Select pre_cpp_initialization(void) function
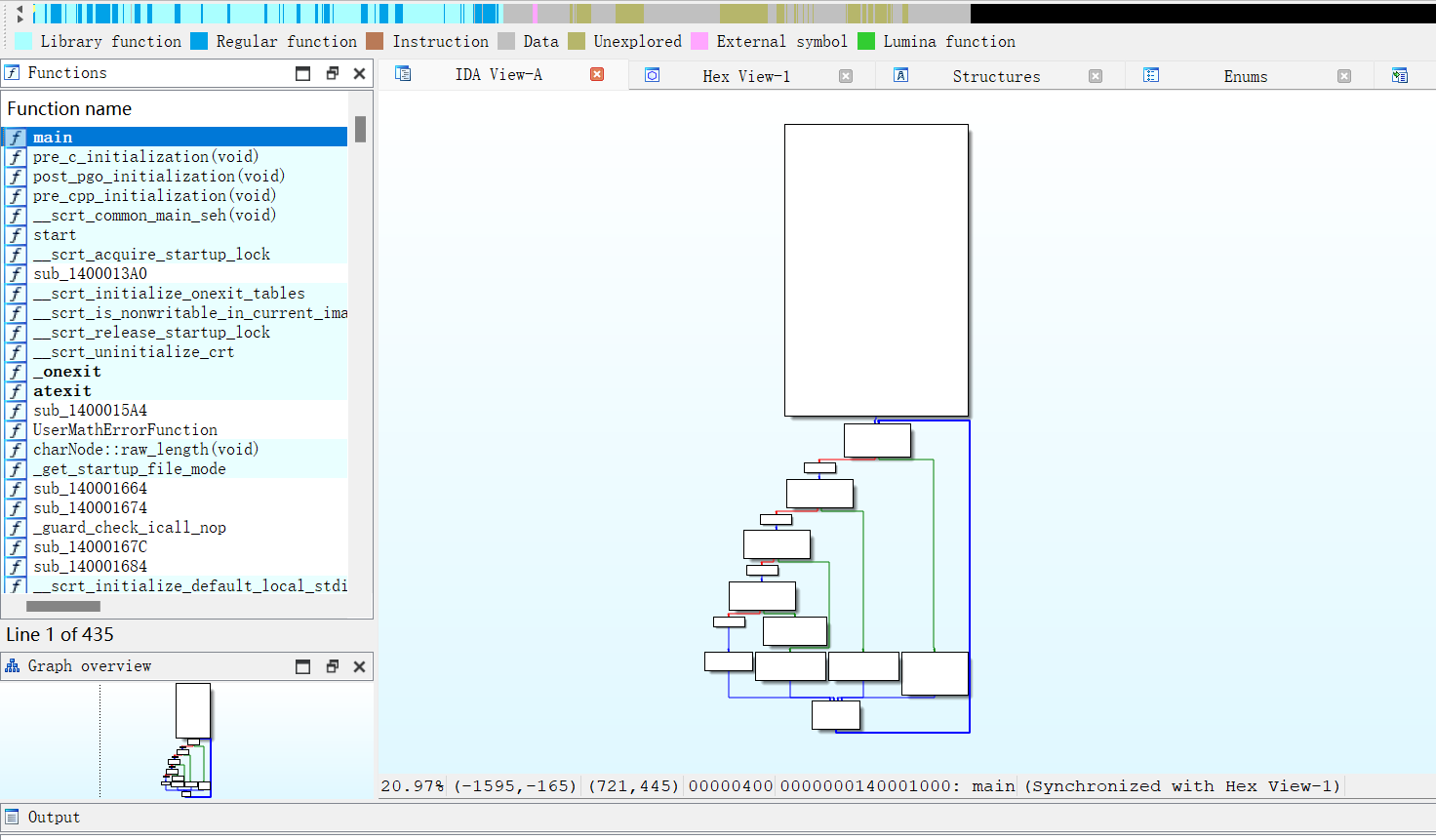 coord(176,195)
